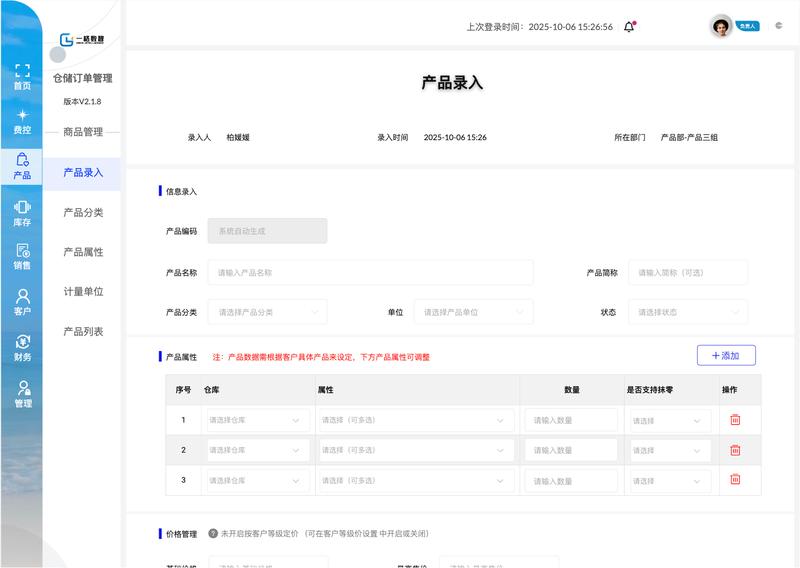Open row 1 仓库 warehouse dropdown

point(258,421)
